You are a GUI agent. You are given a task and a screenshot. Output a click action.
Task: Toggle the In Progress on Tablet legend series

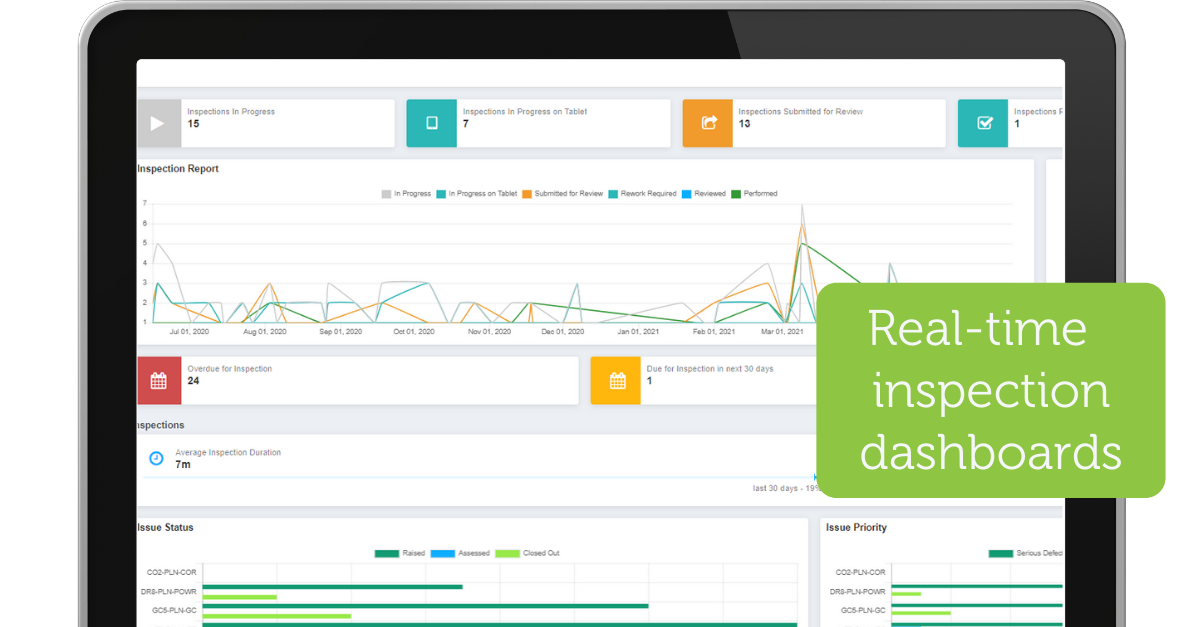476,194
